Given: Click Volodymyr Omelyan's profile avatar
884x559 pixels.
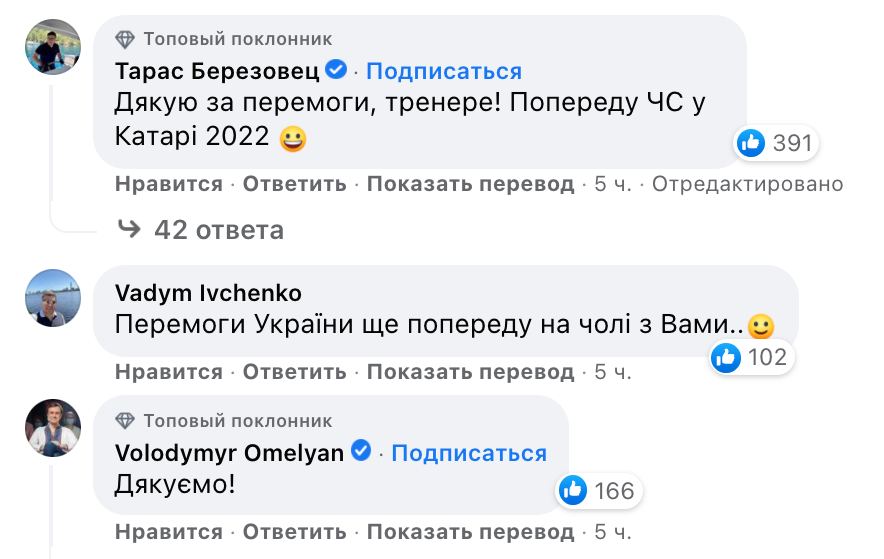Looking at the screenshot, I should point(52,428).
